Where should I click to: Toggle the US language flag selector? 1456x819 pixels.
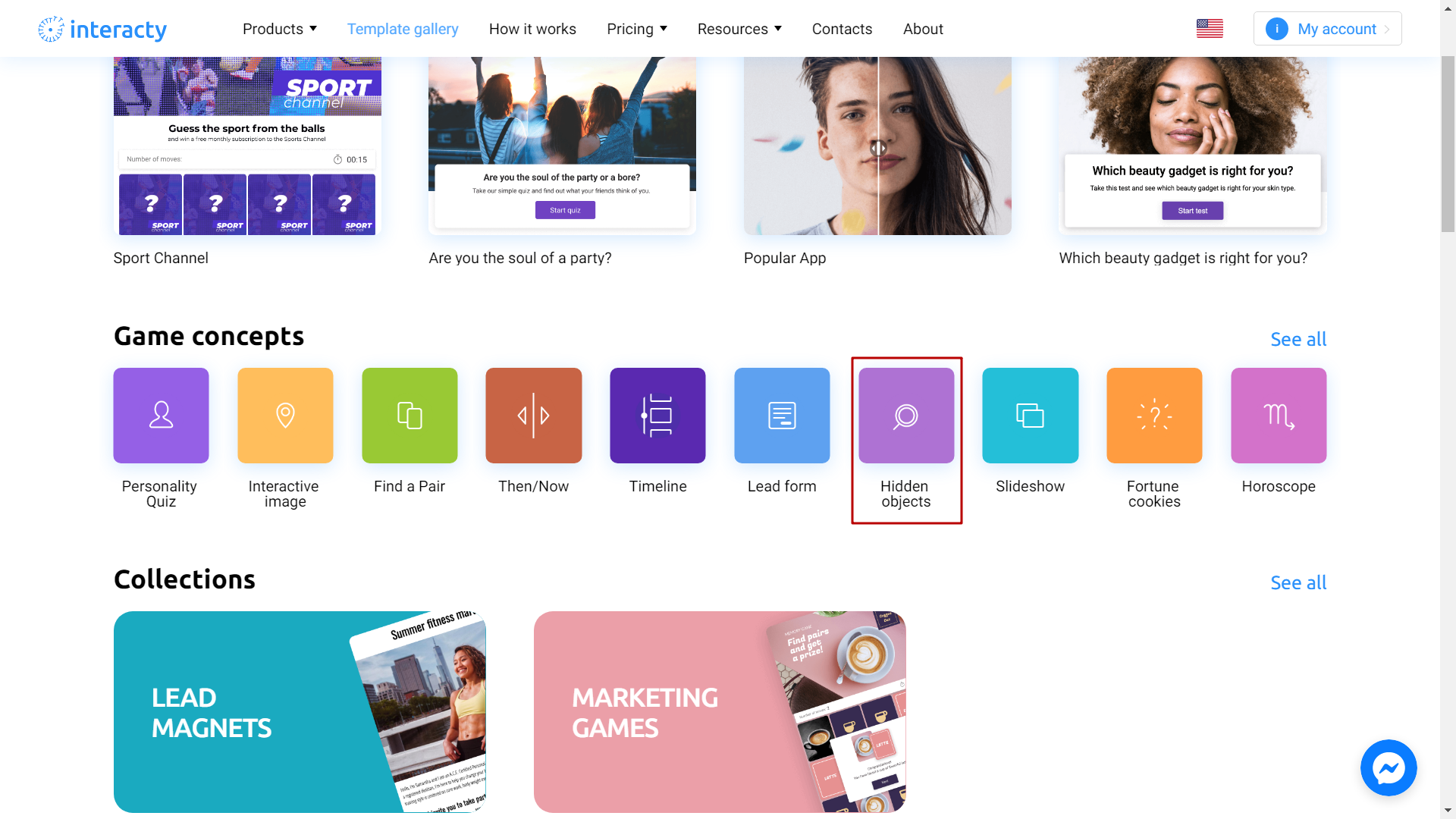click(1210, 28)
